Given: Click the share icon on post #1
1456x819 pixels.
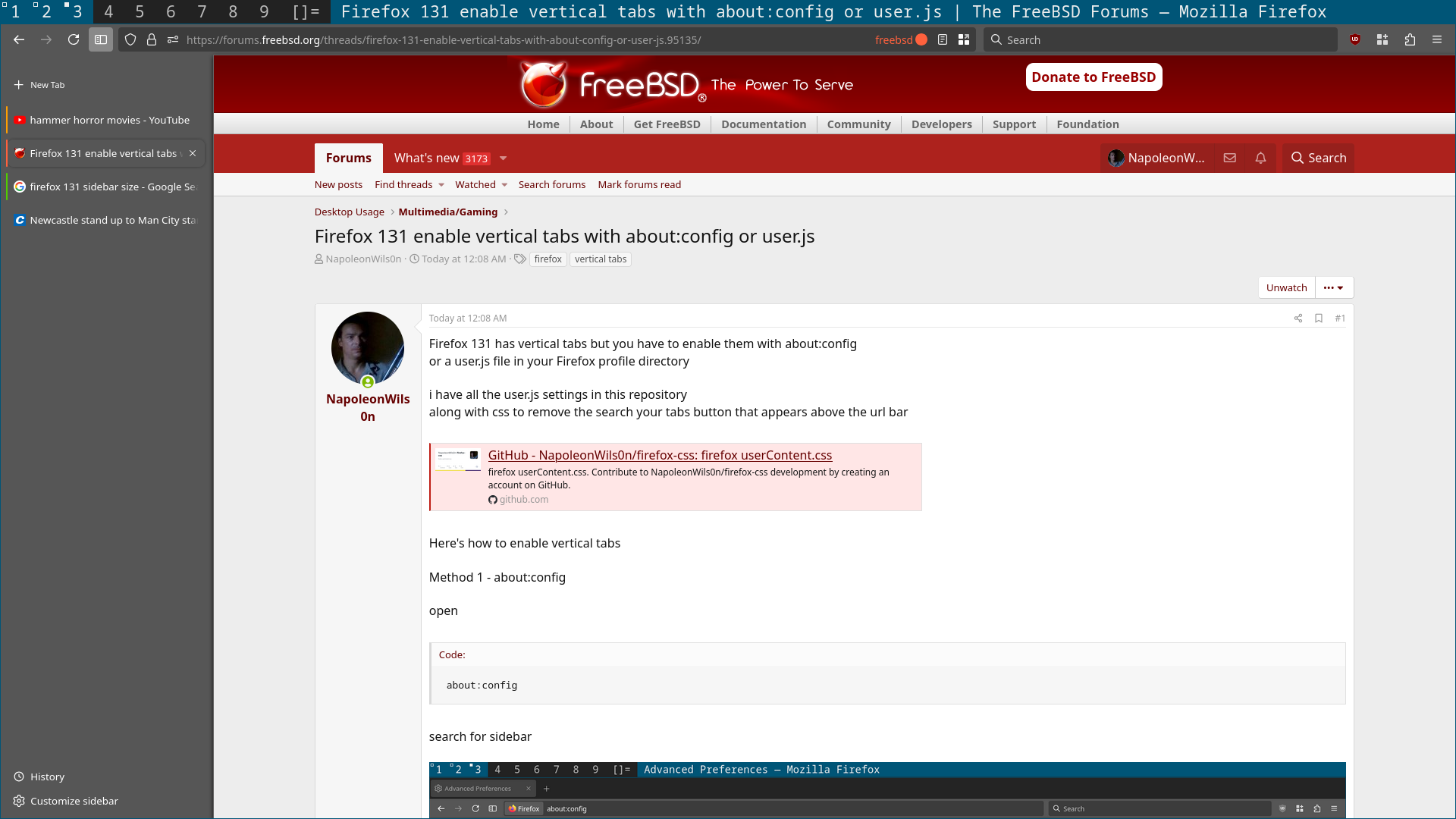Looking at the screenshot, I should (x=1298, y=318).
